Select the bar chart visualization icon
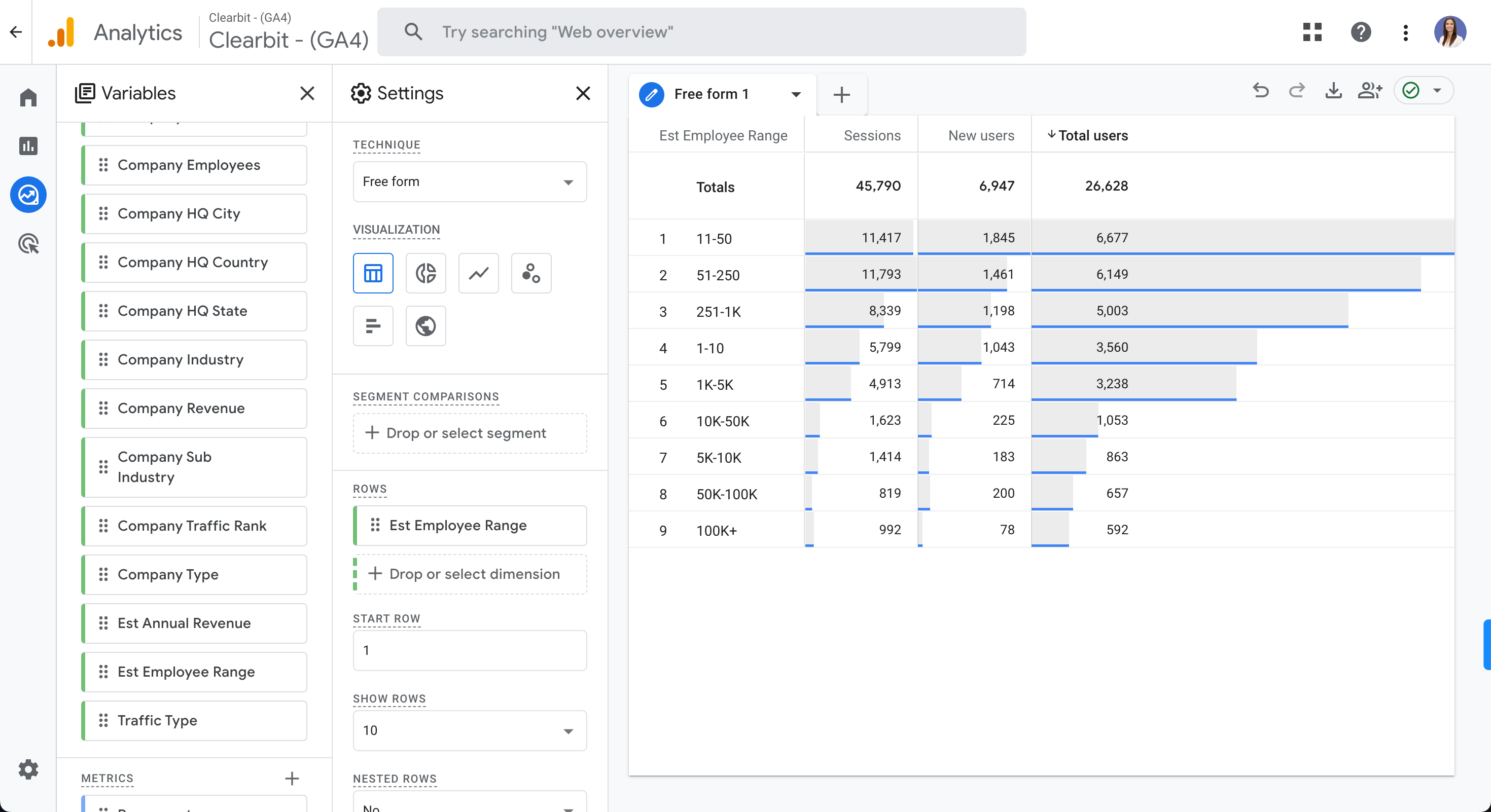The height and width of the screenshot is (812, 1491). (373, 326)
